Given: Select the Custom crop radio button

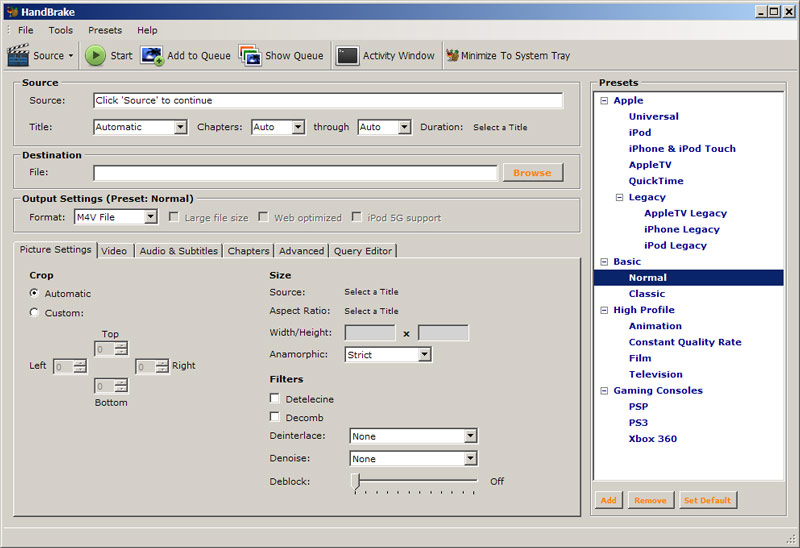Looking at the screenshot, I should [35, 313].
